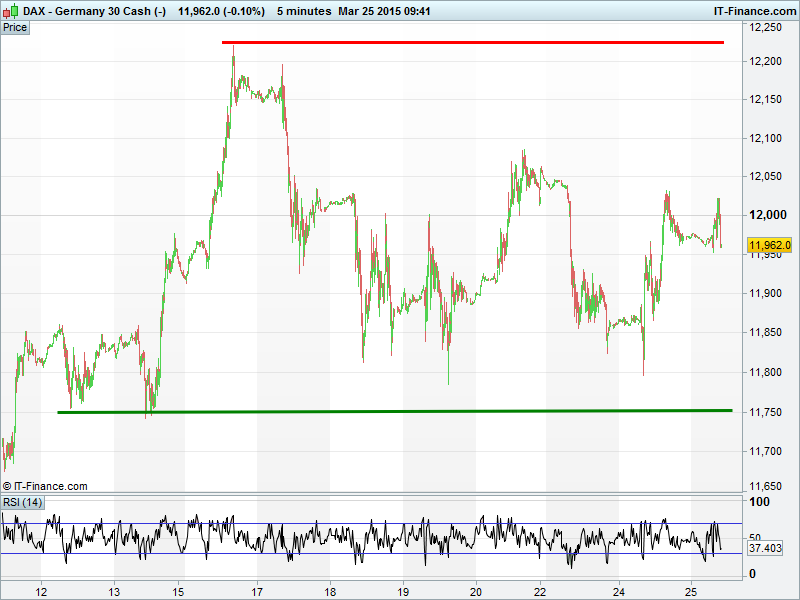This screenshot has height=600, width=800.
Task: Click the RSI value tag 37.403
Action: 765,549
